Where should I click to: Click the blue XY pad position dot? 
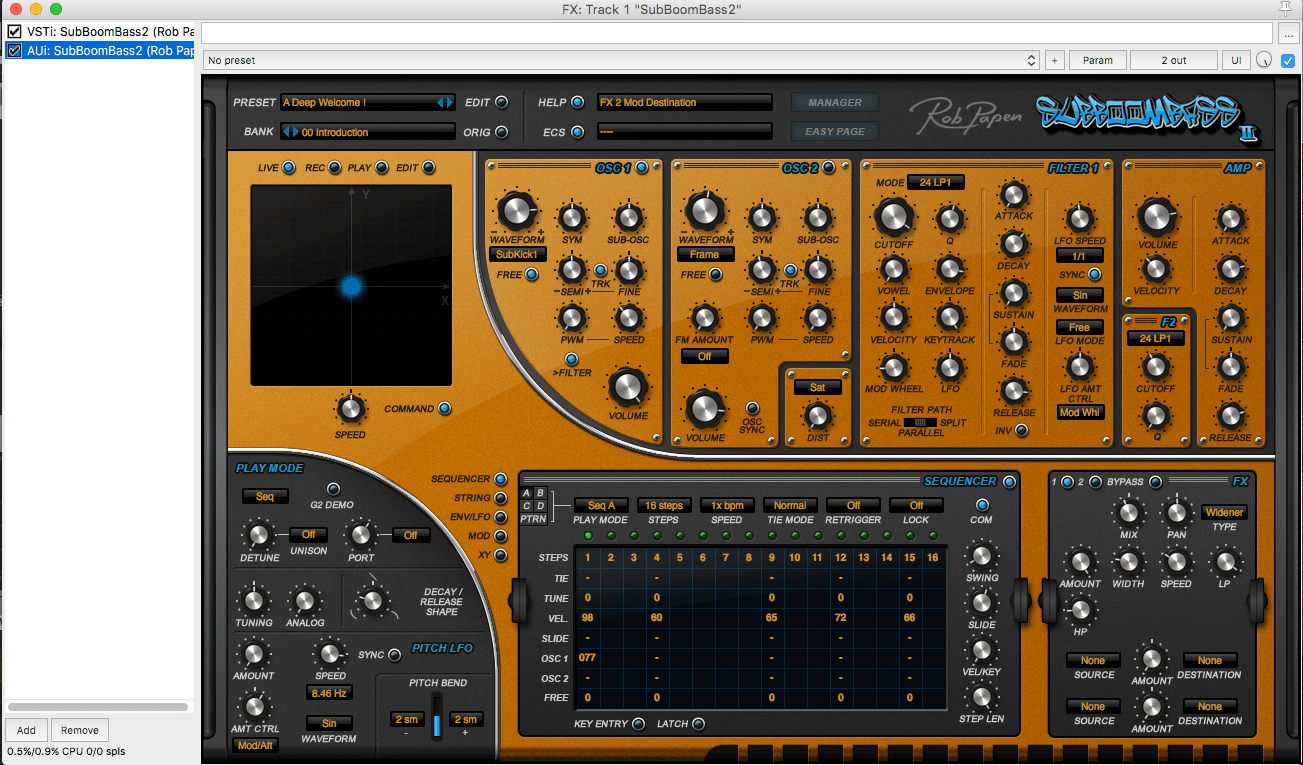coord(351,287)
